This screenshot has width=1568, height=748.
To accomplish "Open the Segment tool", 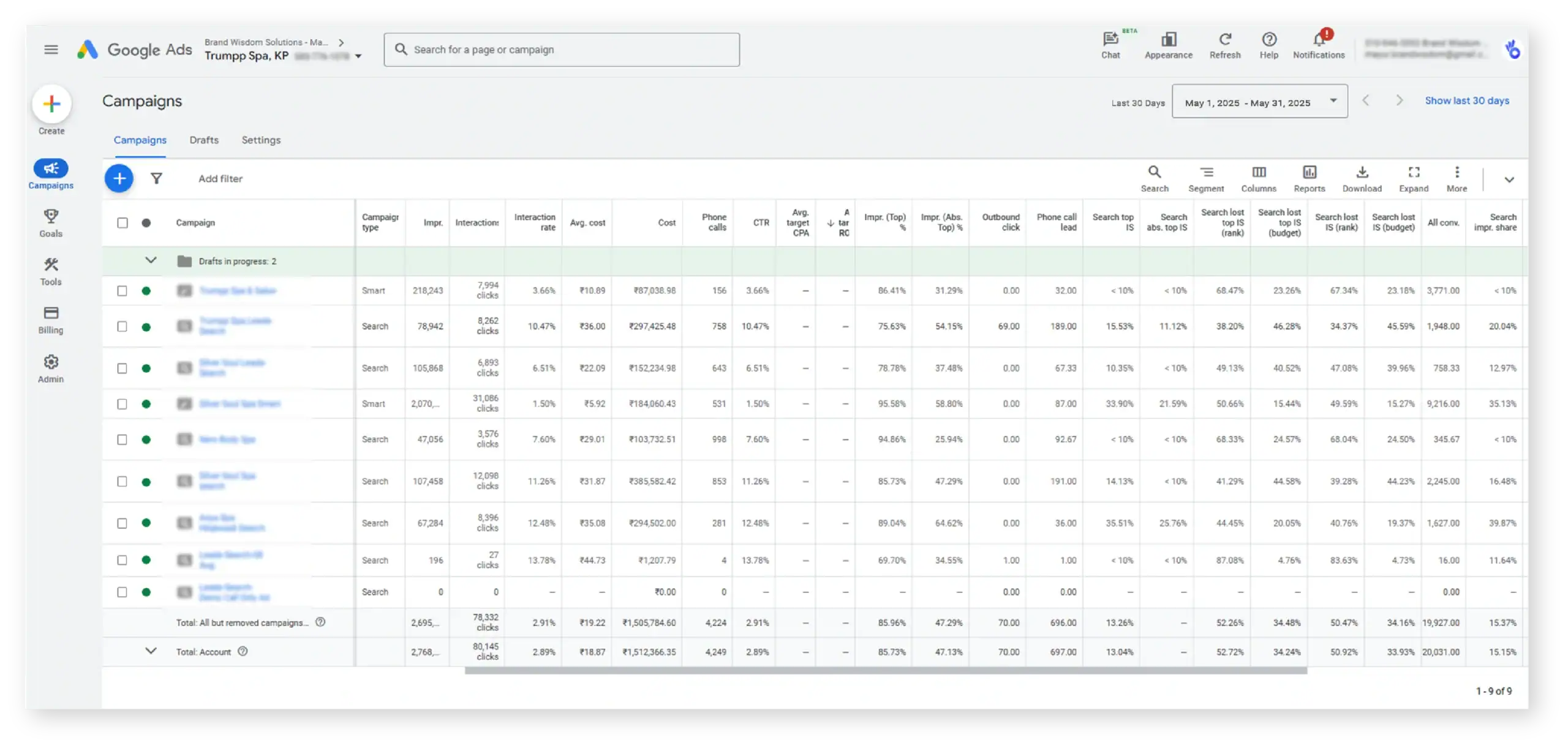I will [x=1206, y=179].
